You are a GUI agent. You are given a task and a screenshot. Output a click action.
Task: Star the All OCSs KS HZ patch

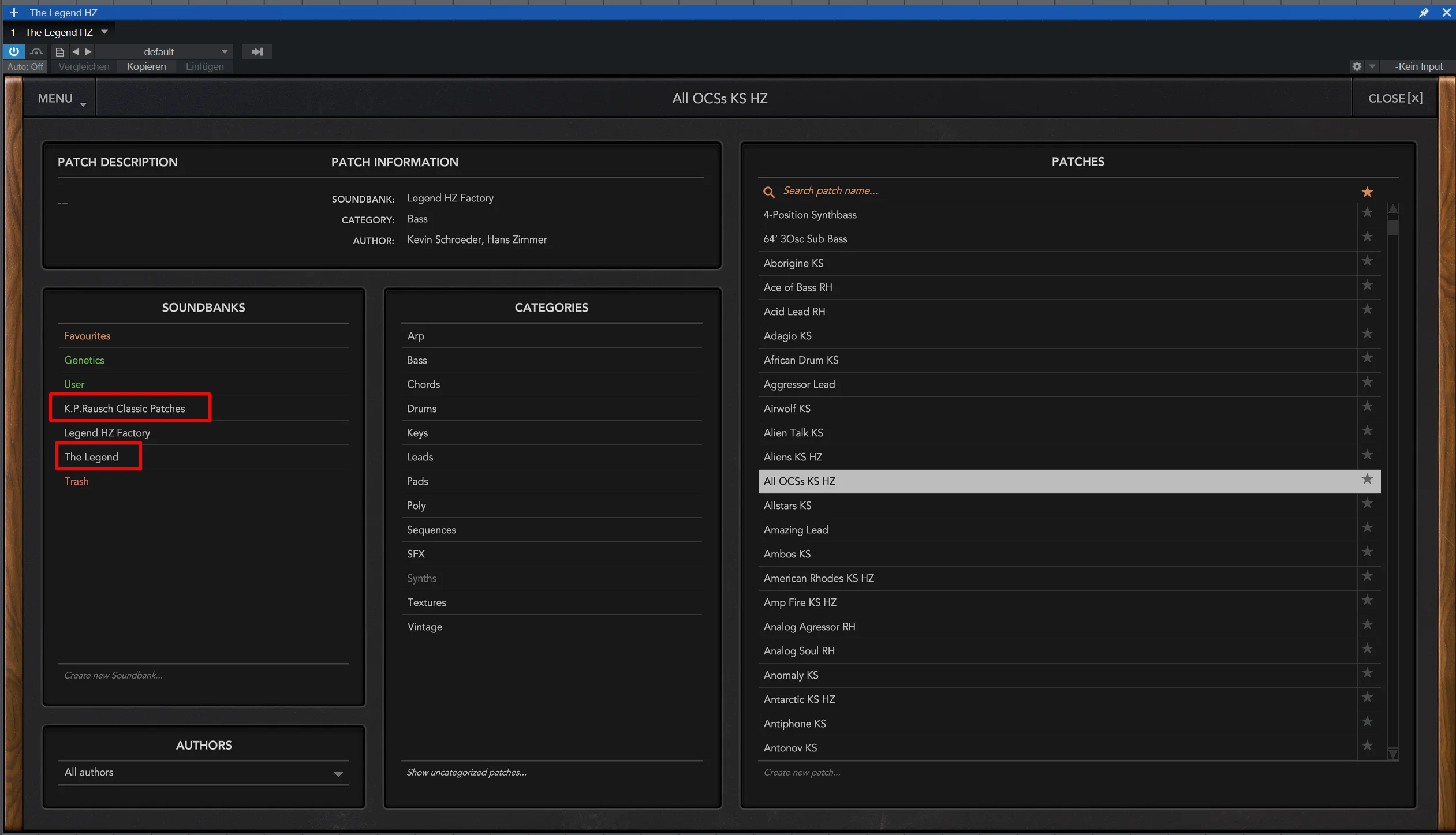click(x=1367, y=480)
